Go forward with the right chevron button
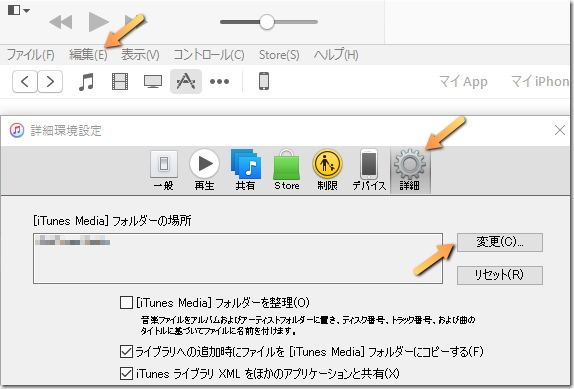Screen dimensions: 574x389 pos(50,81)
